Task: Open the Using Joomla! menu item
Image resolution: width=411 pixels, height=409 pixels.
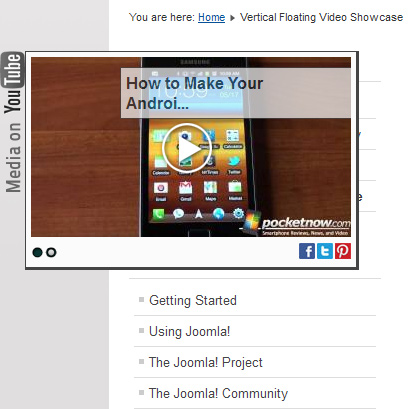Action: pos(189,331)
